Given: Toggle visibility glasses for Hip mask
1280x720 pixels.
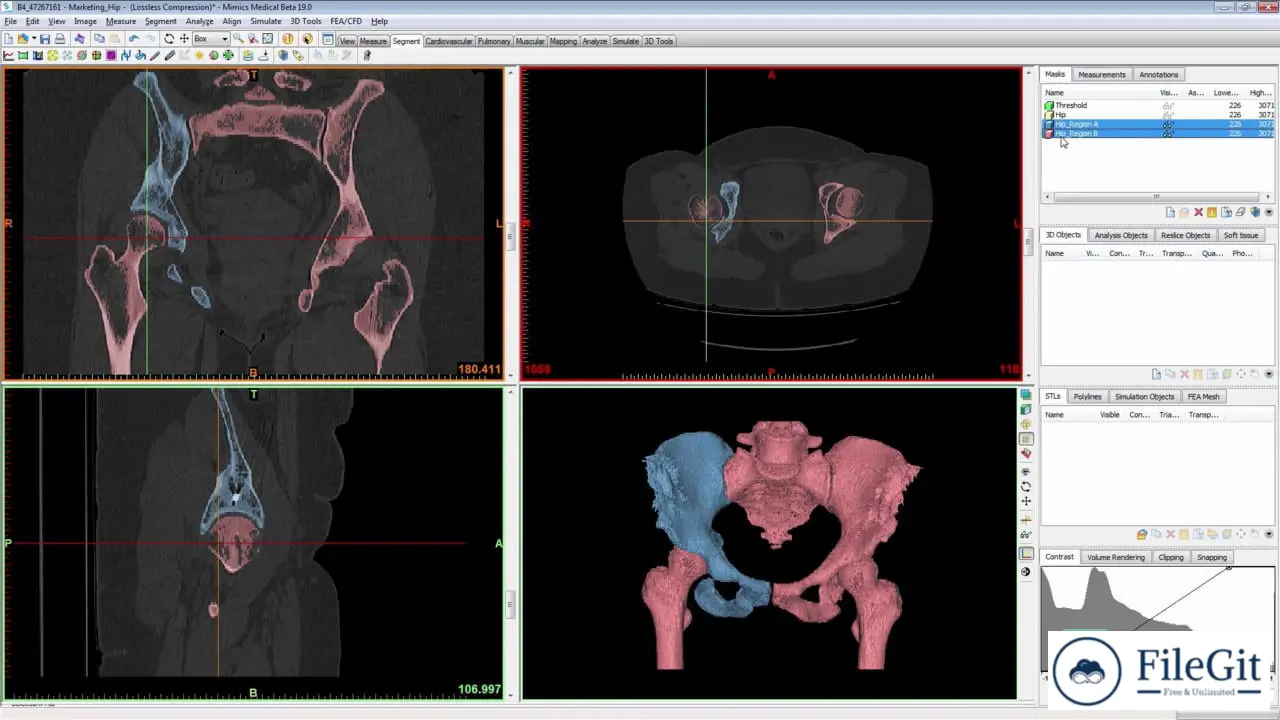Looking at the screenshot, I should [x=1167, y=115].
